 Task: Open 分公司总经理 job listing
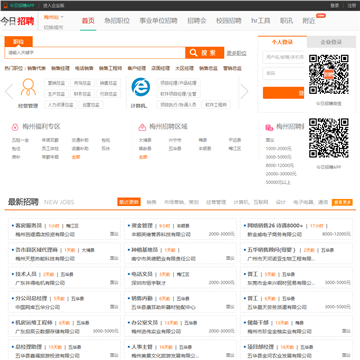31,298
